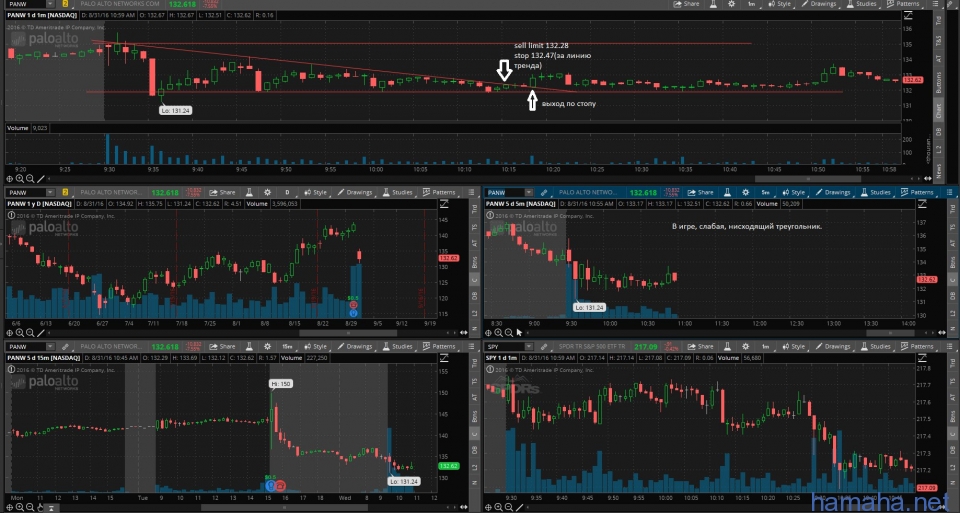Image resolution: width=960 pixels, height=513 pixels.
Task: Toggle price axis scale icon in daily chart
Action: (444, 204)
